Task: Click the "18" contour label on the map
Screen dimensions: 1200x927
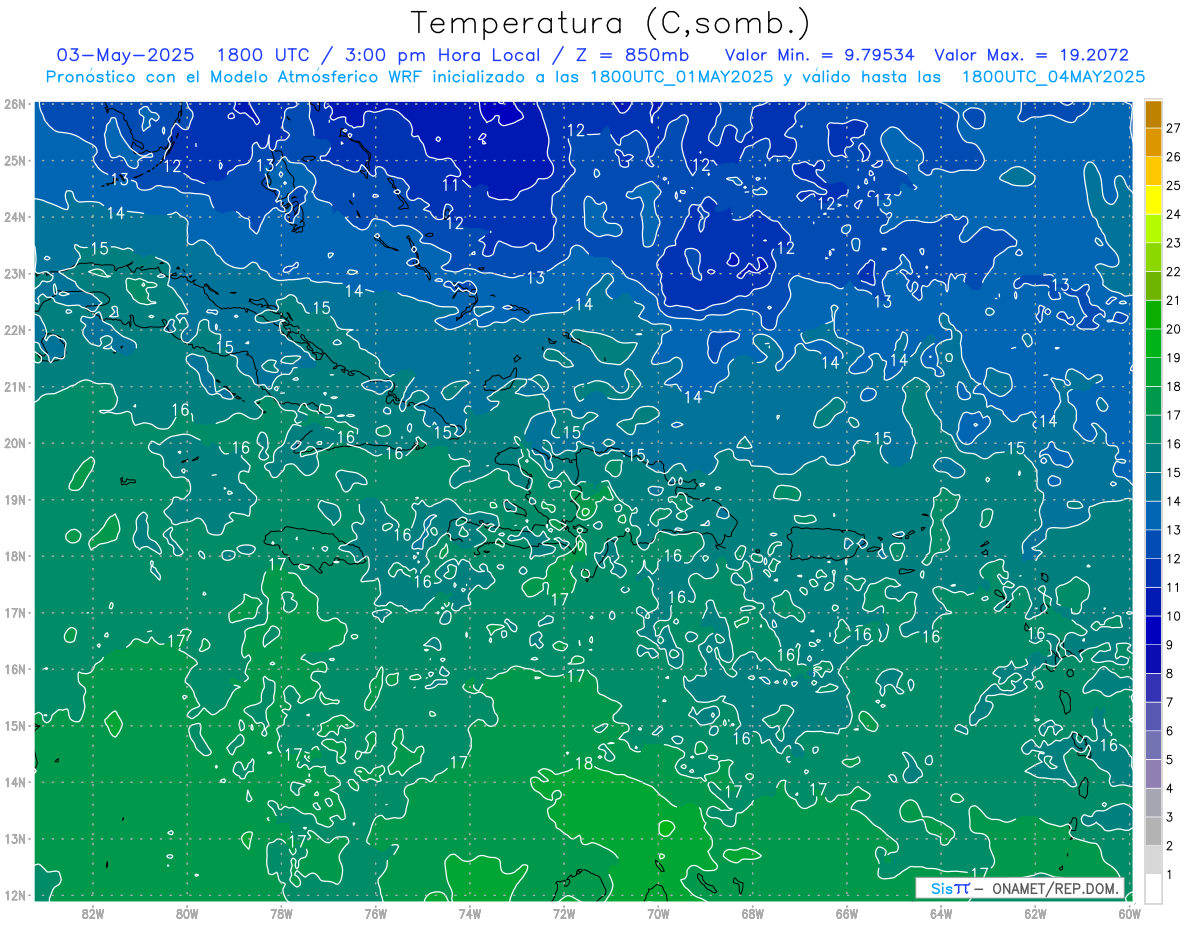Action: click(584, 763)
